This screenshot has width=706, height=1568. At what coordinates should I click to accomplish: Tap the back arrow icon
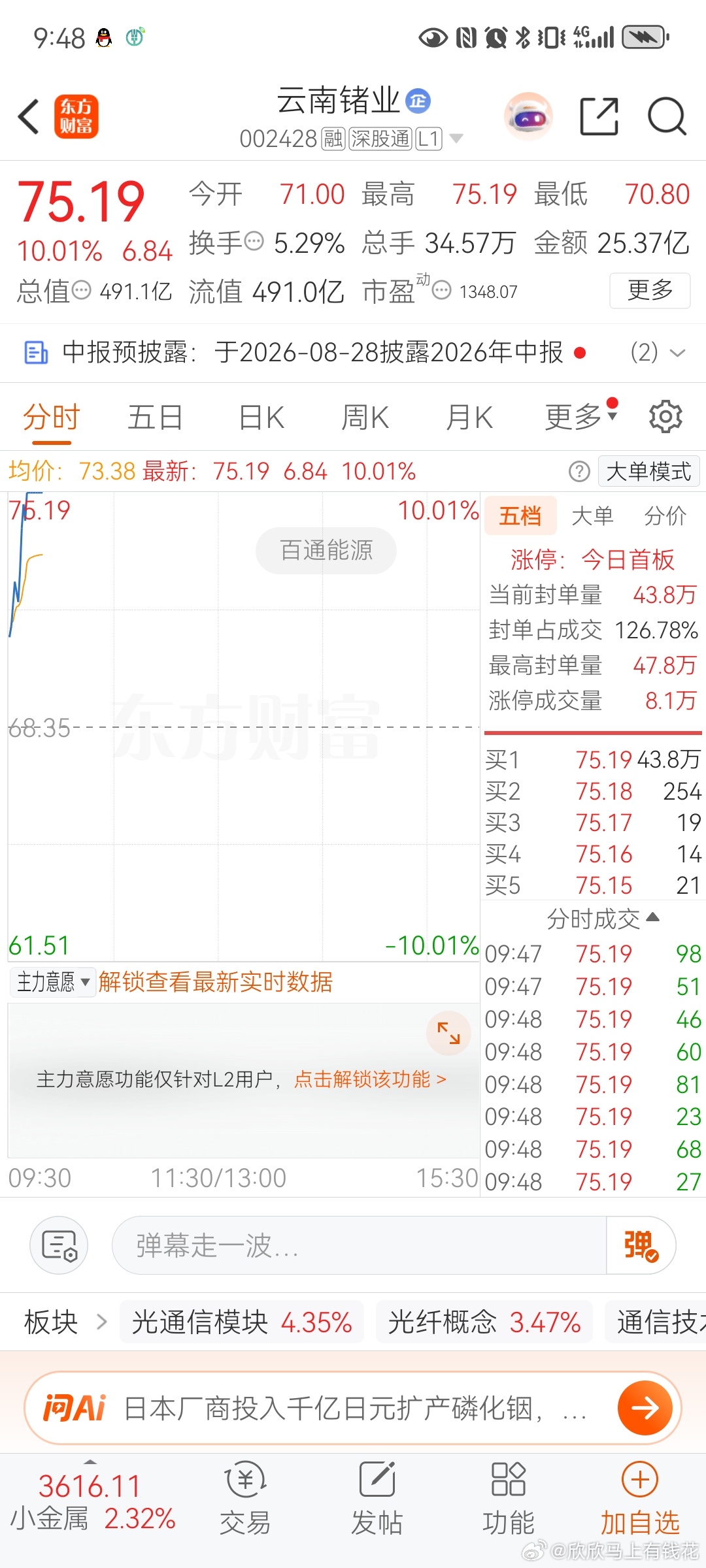[29, 117]
